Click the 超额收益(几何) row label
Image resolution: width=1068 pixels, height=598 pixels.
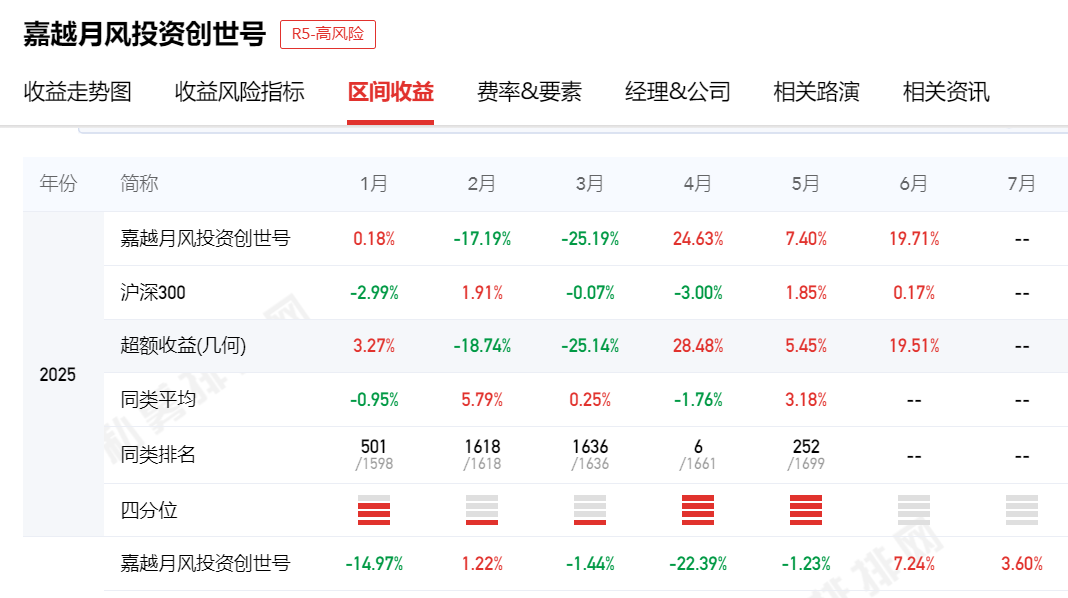click(183, 345)
